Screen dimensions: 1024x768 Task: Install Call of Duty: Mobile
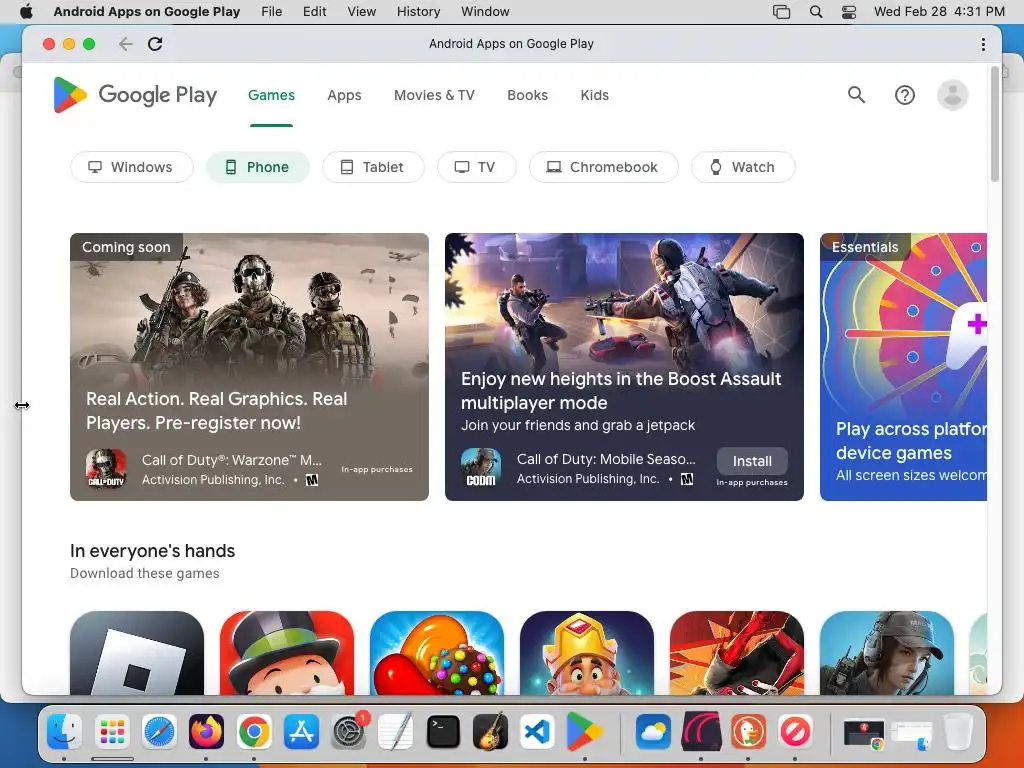pyautogui.click(x=752, y=461)
